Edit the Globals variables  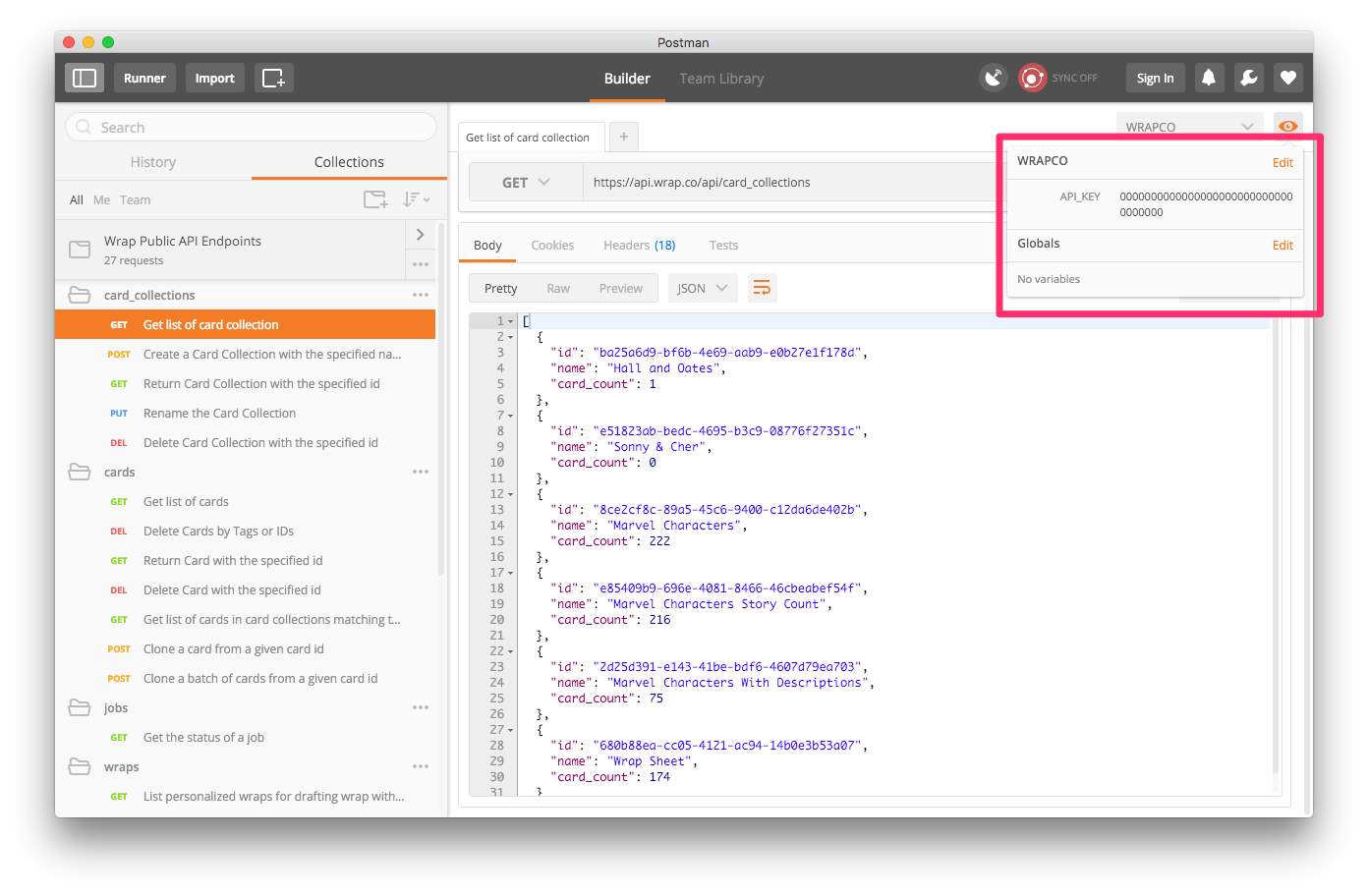tap(1282, 245)
